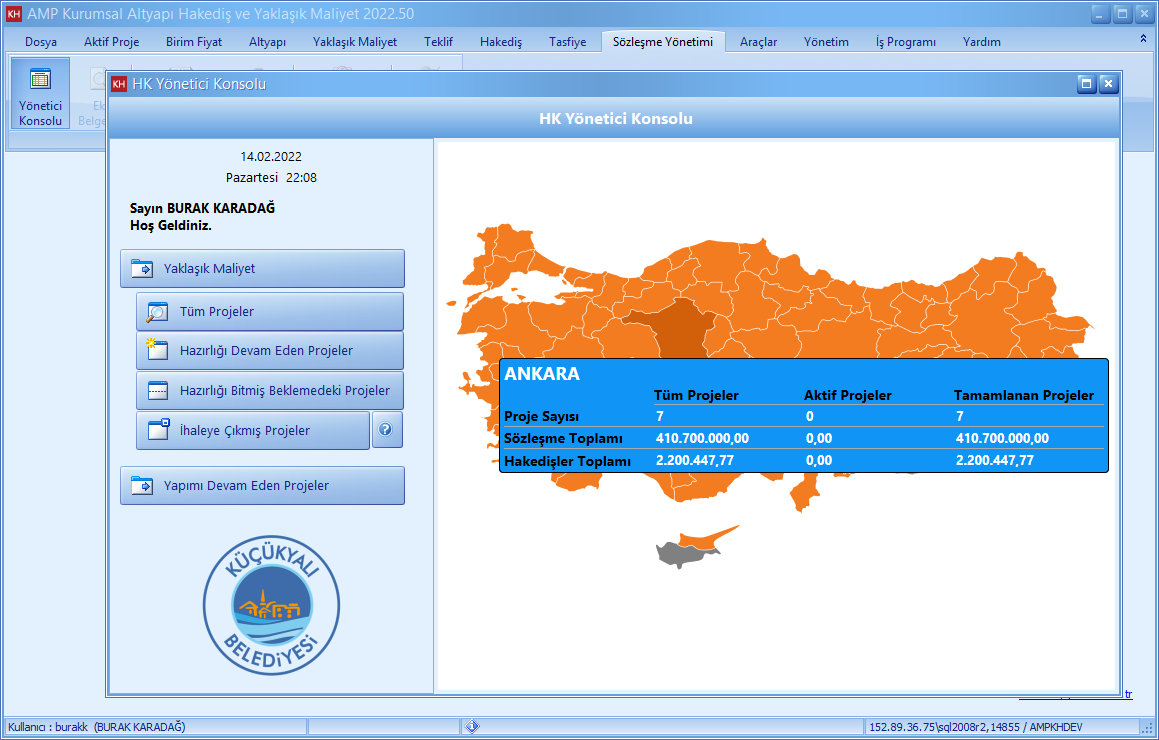
Task: Open Hazırlığı Devam Eden Projeler
Action: tap(269, 350)
